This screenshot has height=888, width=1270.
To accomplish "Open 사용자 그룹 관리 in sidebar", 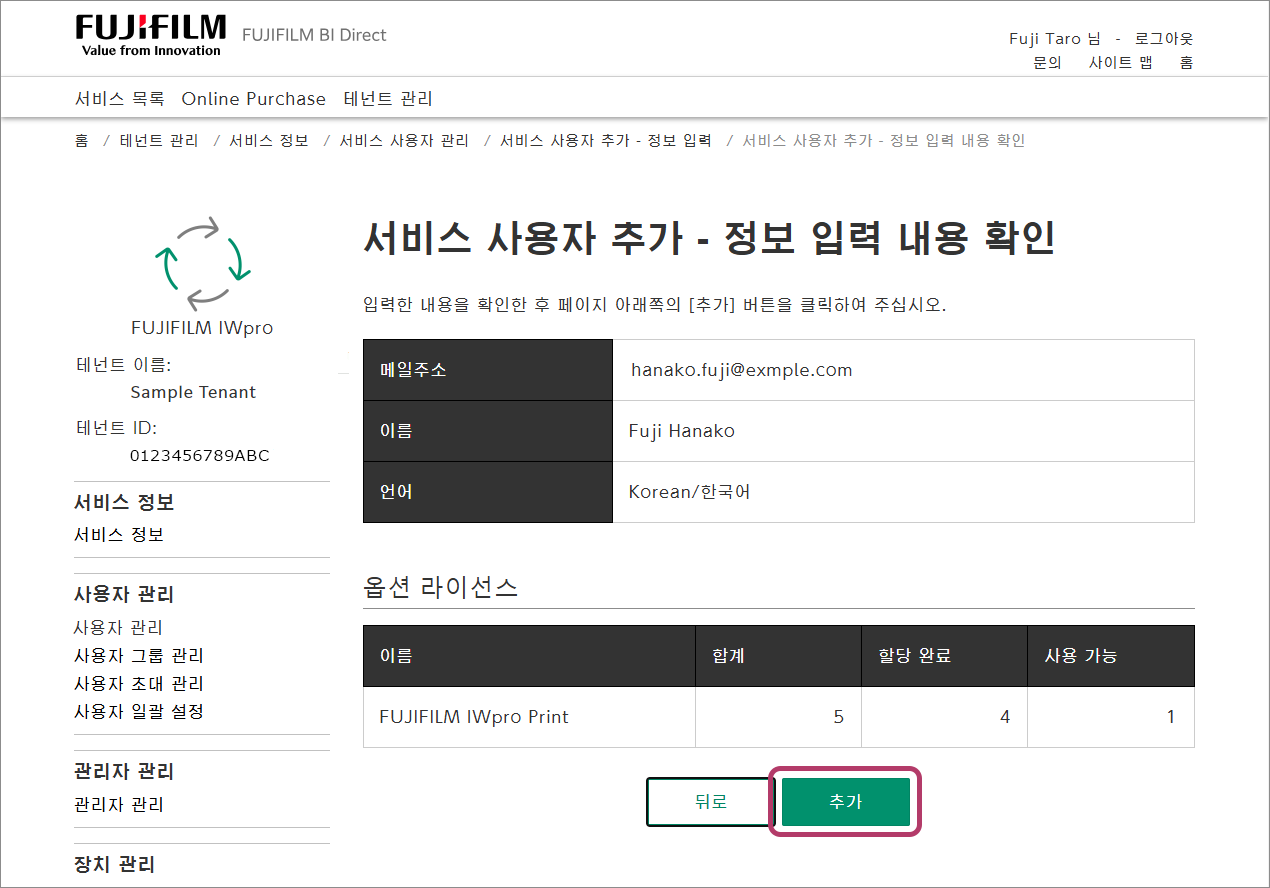I will [x=139, y=656].
